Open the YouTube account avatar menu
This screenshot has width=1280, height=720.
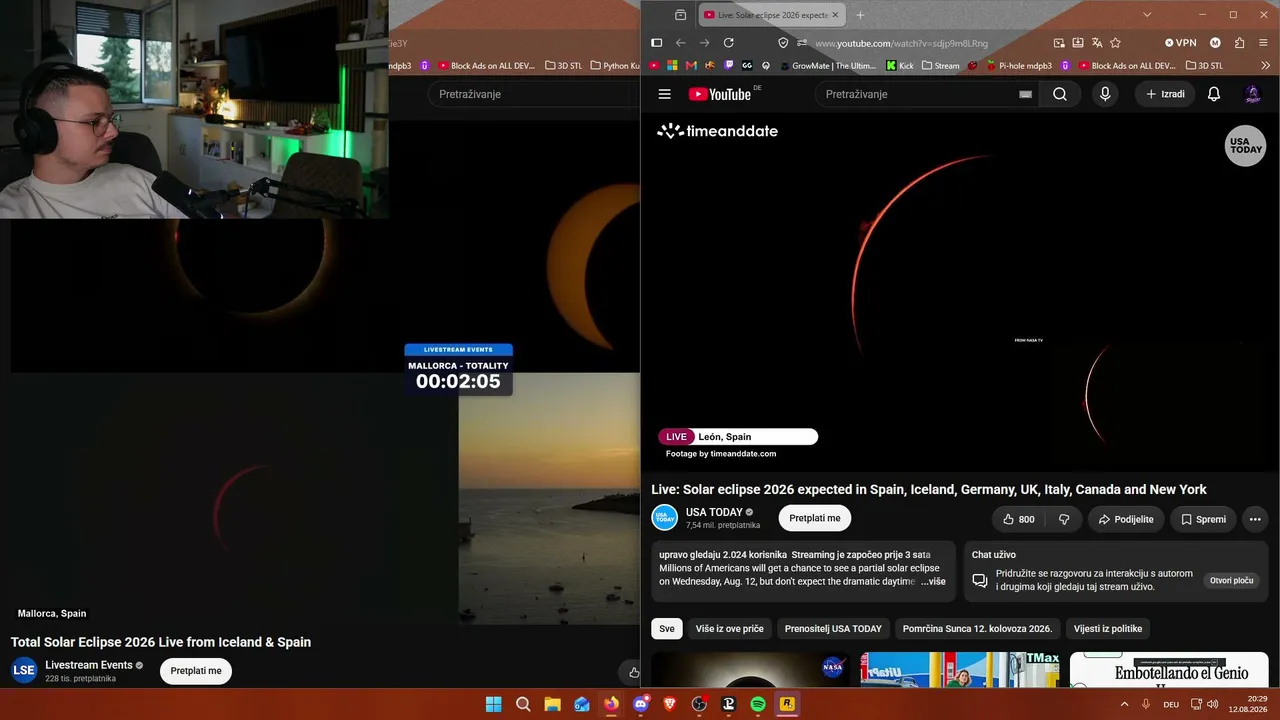click(x=1252, y=94)
